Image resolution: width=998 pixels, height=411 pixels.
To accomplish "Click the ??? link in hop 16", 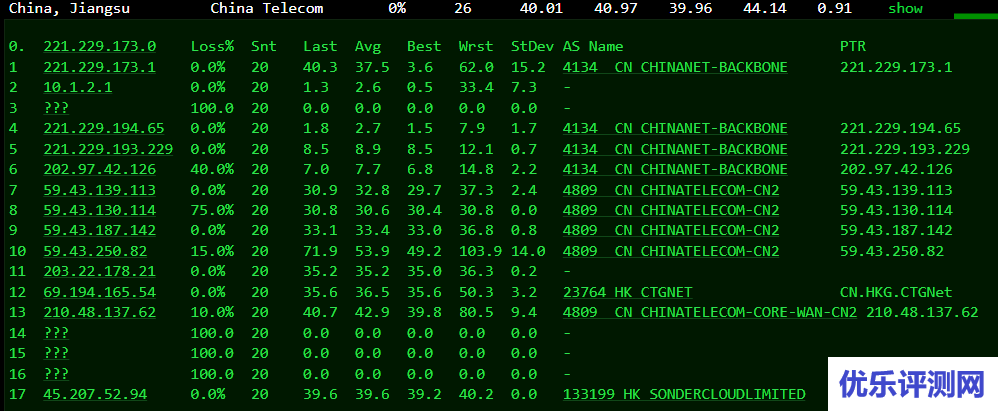I will pyautogui.click(x=56, y=373).
